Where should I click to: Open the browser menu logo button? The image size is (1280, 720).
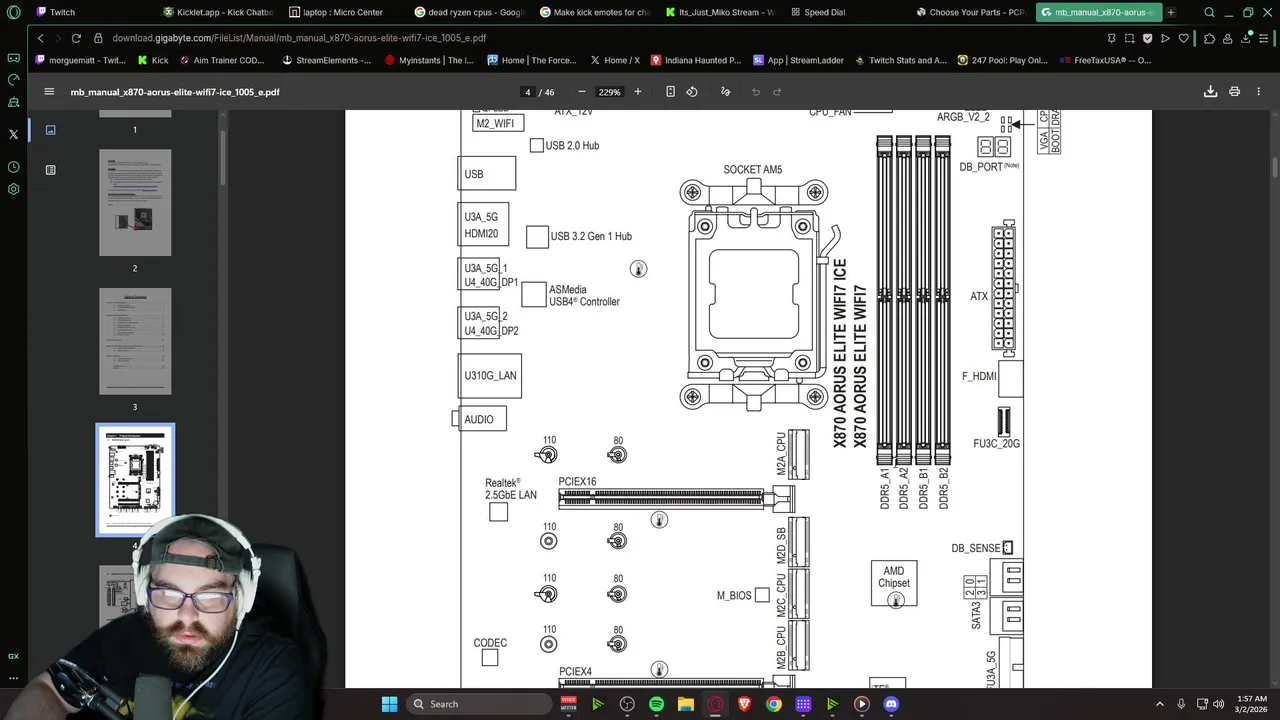[x=13, y=13]
